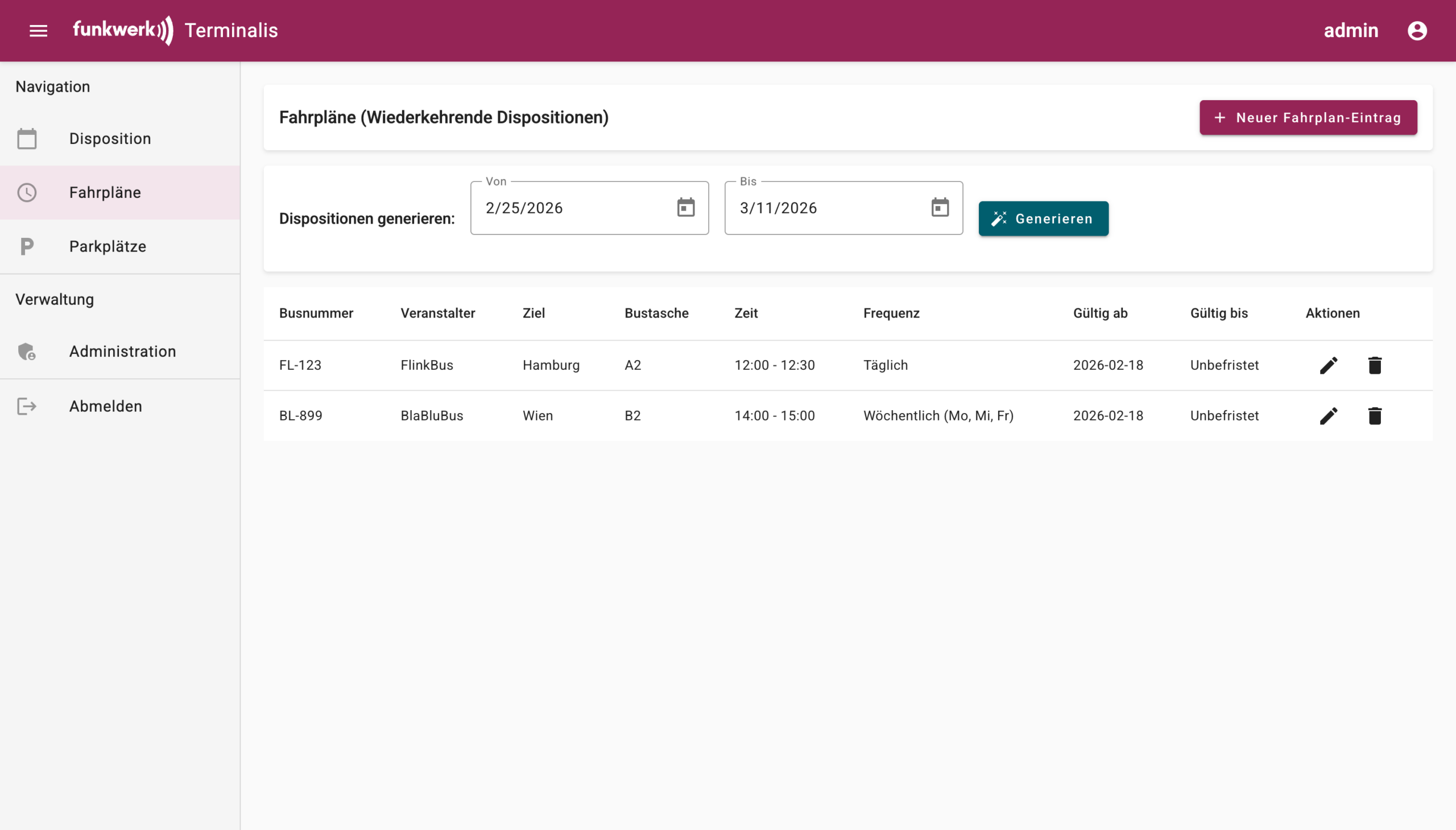Image resolution: width=1456 pixels, height=830 pixels.
Task: Click the admin user account icon
Action: pos(1417,31)
